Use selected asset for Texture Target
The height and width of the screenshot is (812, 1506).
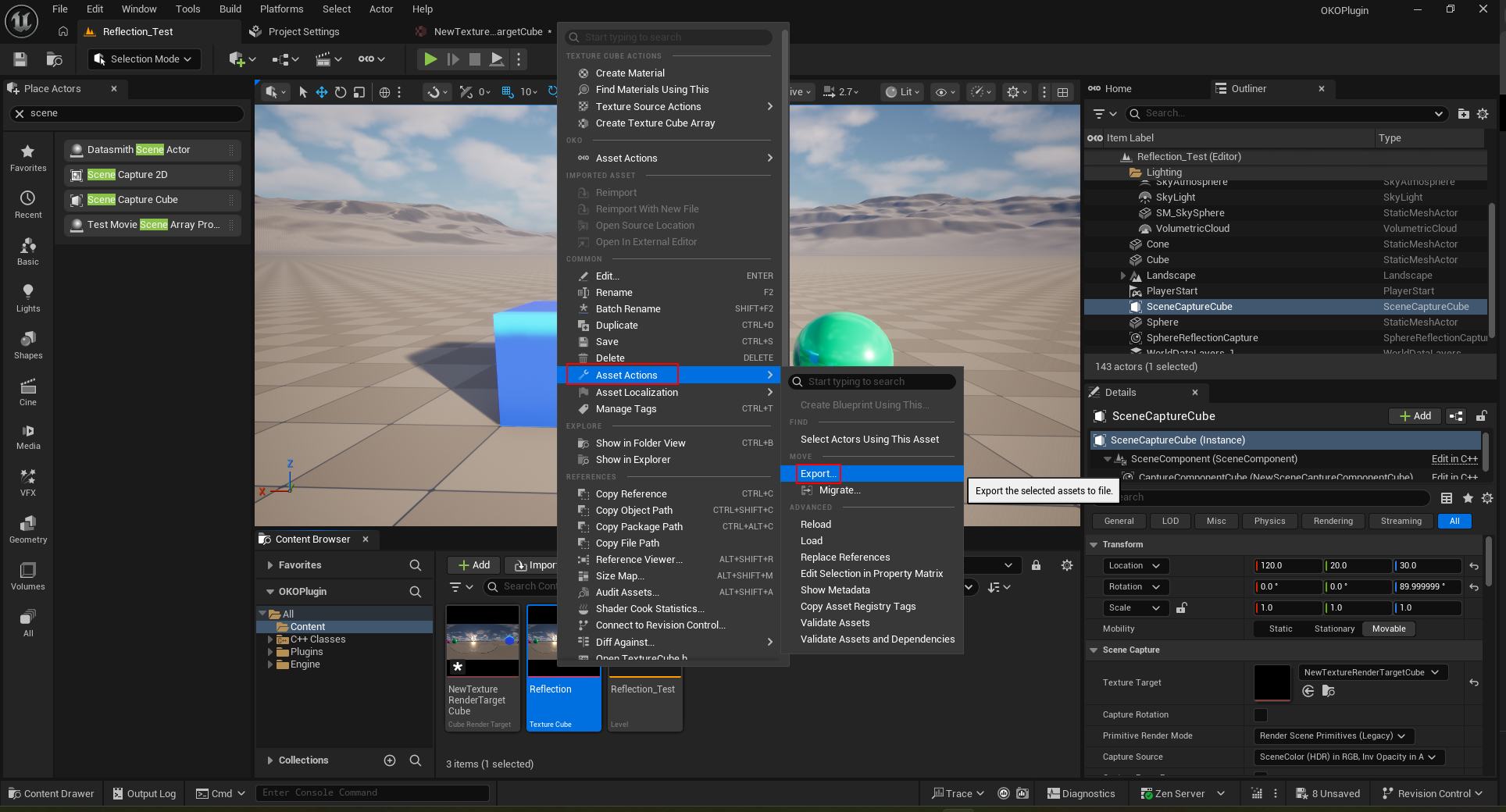tap(1308, 691)
